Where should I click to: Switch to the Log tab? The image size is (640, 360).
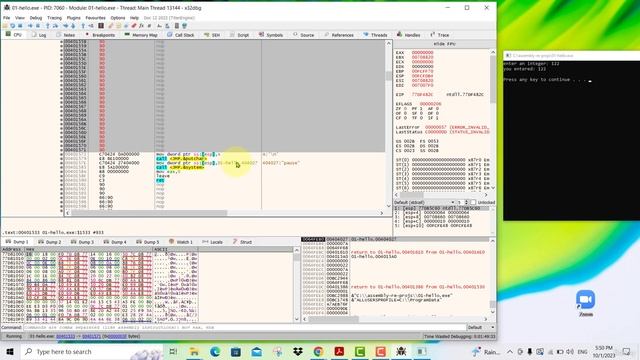[x=39, y=35]
